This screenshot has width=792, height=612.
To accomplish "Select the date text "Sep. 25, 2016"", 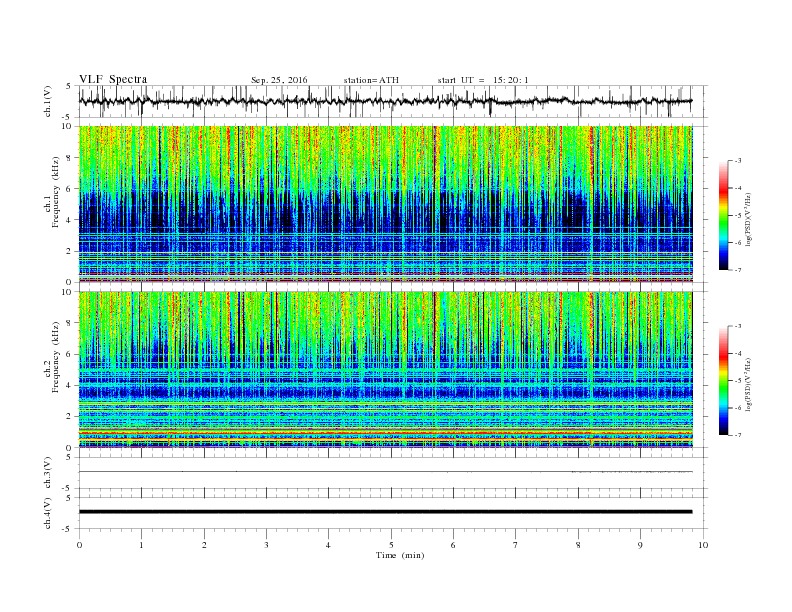I will pyautogui.click(x=279, y=80).
